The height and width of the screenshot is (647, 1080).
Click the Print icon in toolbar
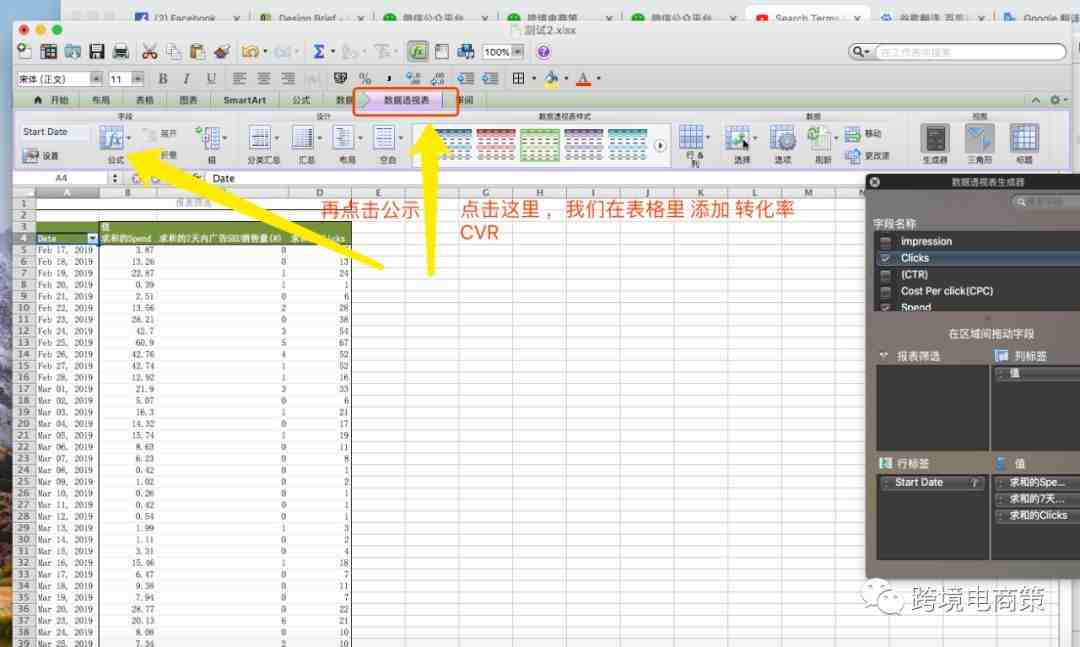(x=121, y=52)
